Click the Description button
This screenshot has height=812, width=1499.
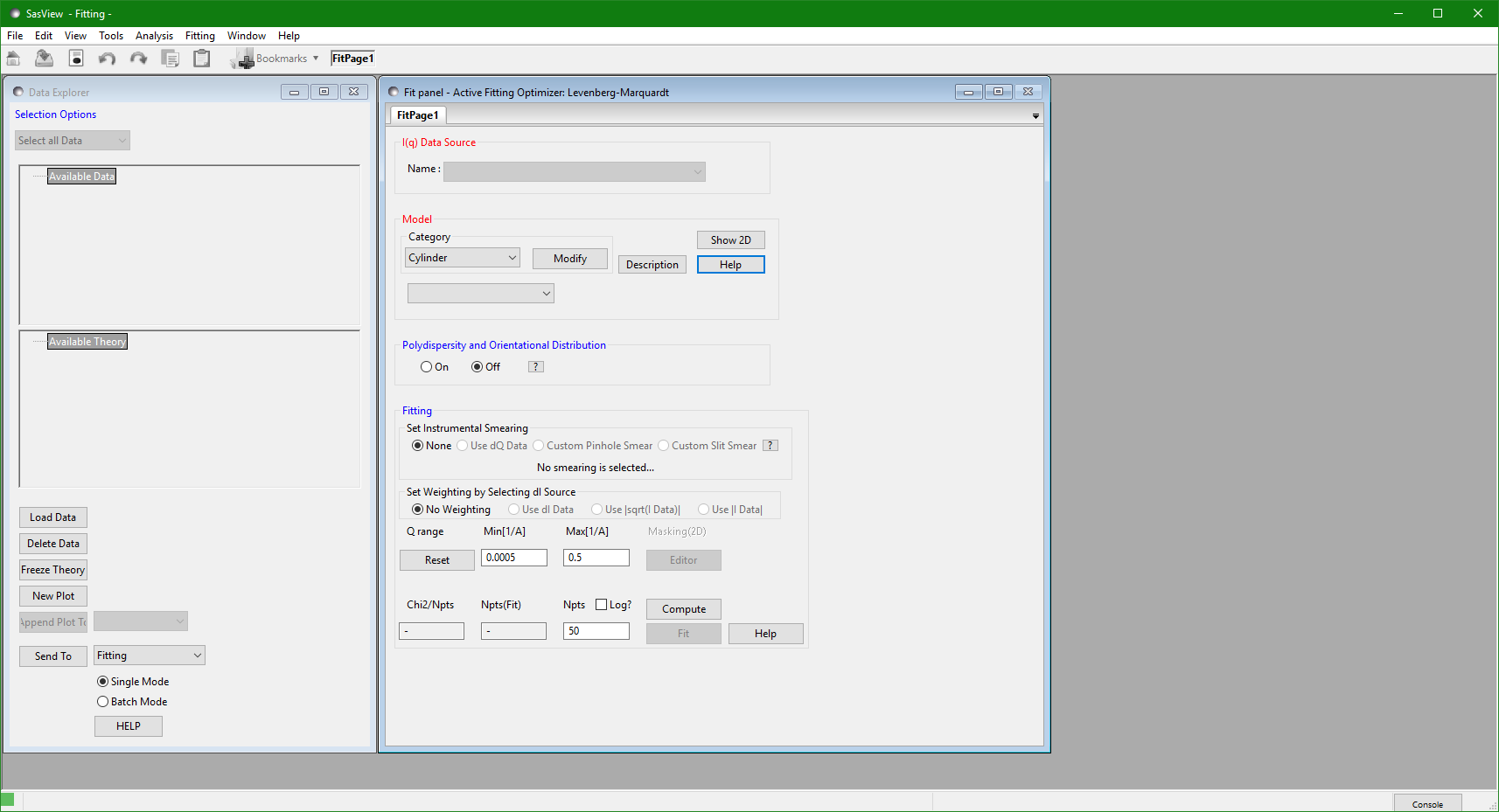(652, 265)
